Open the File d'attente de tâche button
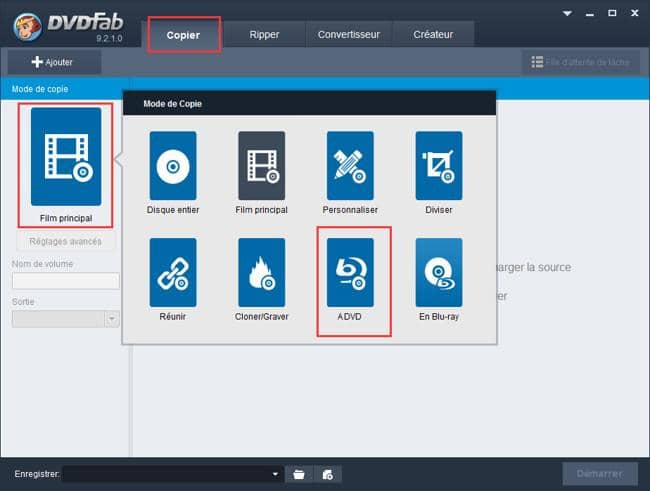The width and height of the screenshot is (650, 491). (580, 62)
